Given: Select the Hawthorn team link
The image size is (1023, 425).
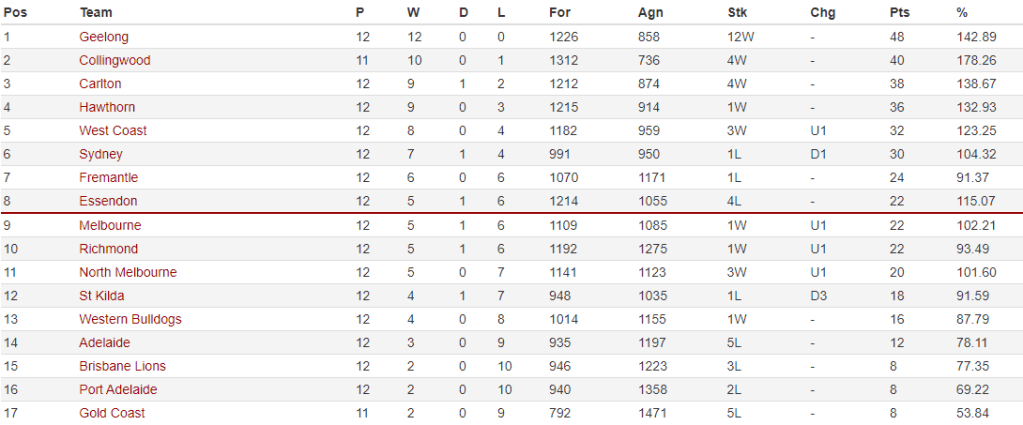Looking at the screenshot, I should click(x=107, y=107).
